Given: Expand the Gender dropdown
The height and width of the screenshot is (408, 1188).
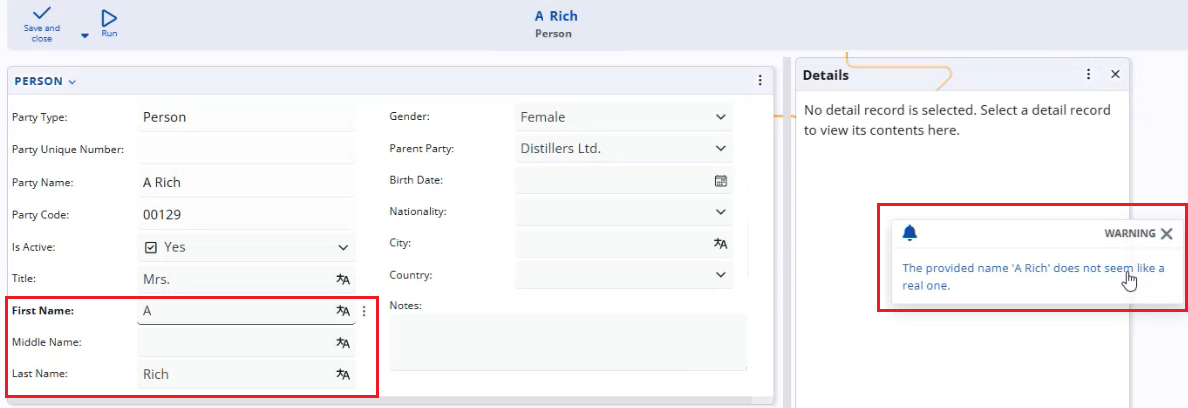Looking at the screenshot, I should (720, 117).
